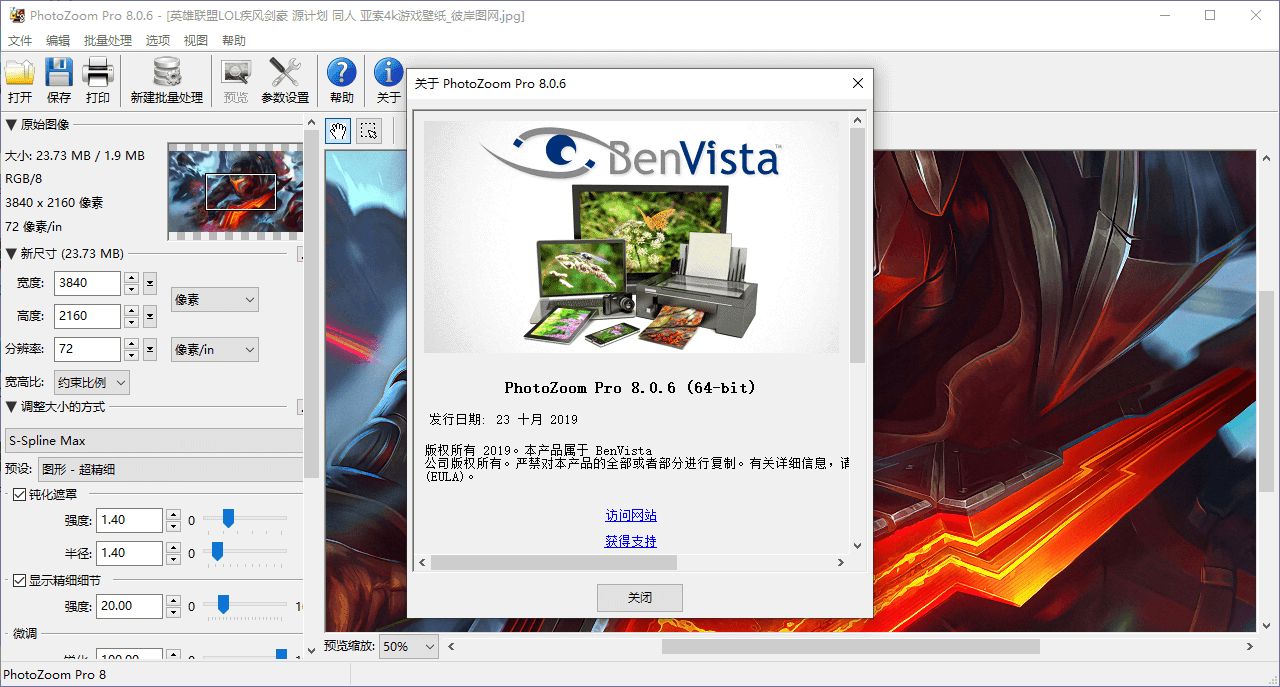Image resolution: width=1280 pixels, height=687 pixels.
Task: Click the 发行日期: 23 十月 2019 text
Action: pos(503,419)
